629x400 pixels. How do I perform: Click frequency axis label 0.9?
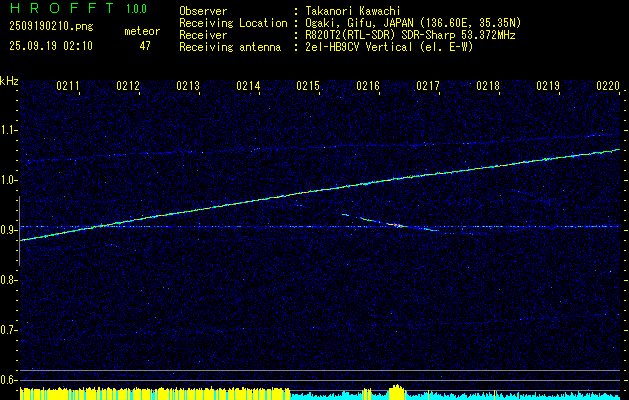pos(9,230)
